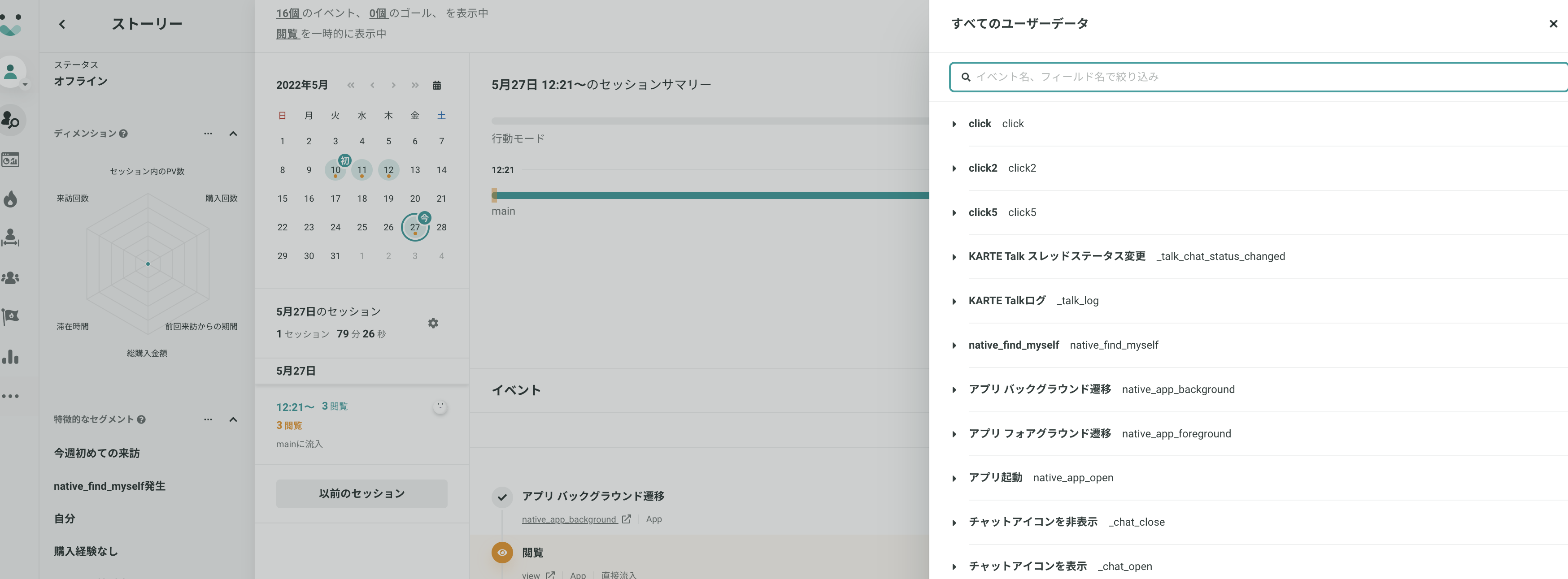Jump calendar forward one year
This screenshot has width=1568, height=579.
(x=415, y=85)
